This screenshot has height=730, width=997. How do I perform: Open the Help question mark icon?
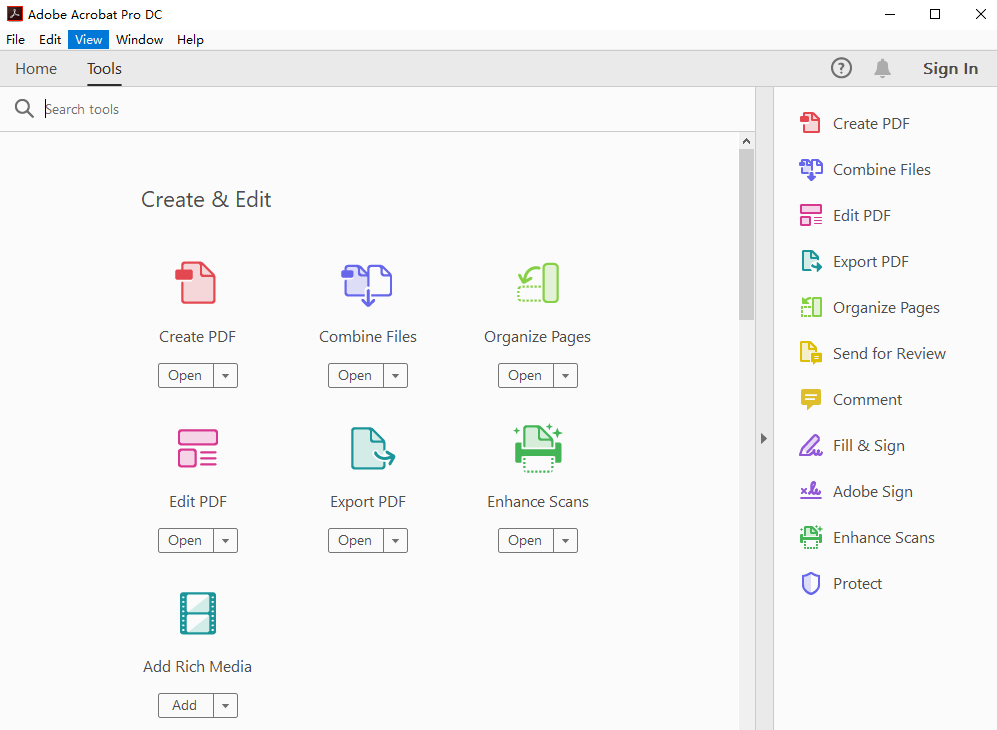[x=841, y=68]
